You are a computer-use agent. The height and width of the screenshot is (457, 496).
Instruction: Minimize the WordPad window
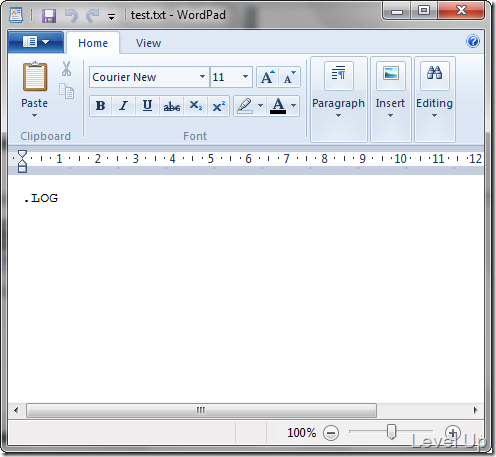point(397,12)
